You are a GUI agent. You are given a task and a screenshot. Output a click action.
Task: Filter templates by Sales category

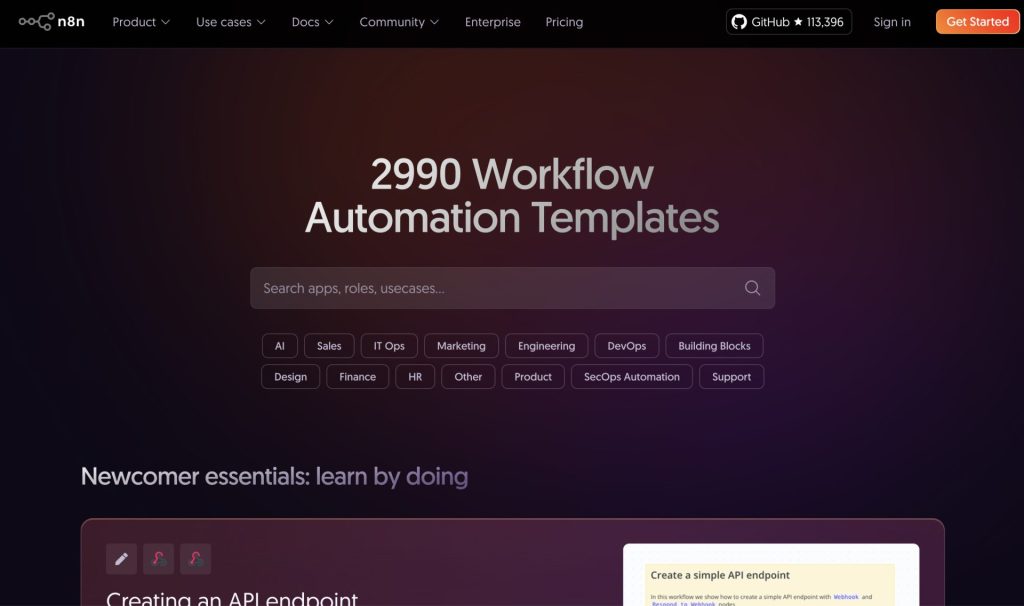point(329,346)
